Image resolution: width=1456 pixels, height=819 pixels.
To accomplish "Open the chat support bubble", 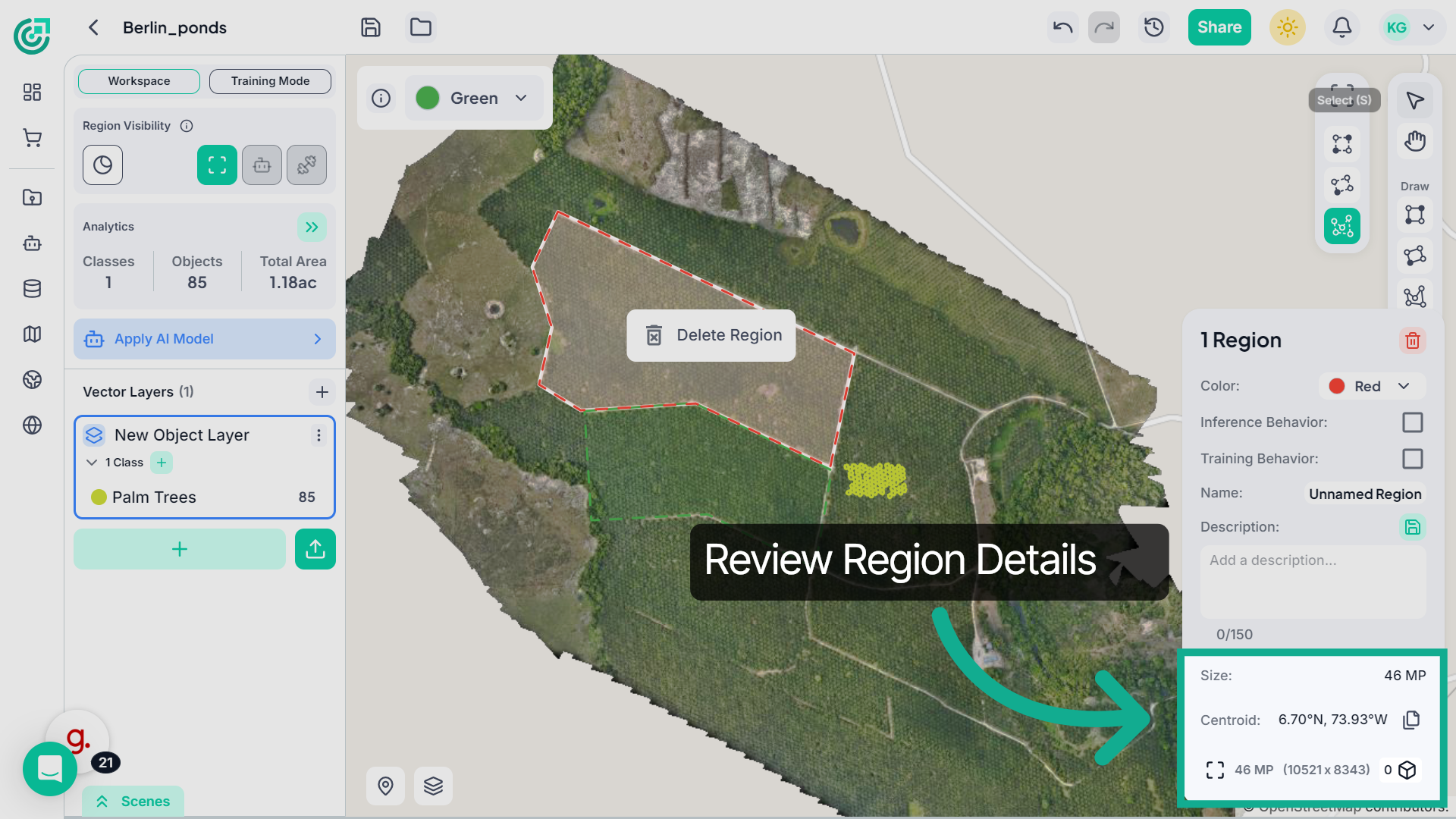I will coord(50,769).
